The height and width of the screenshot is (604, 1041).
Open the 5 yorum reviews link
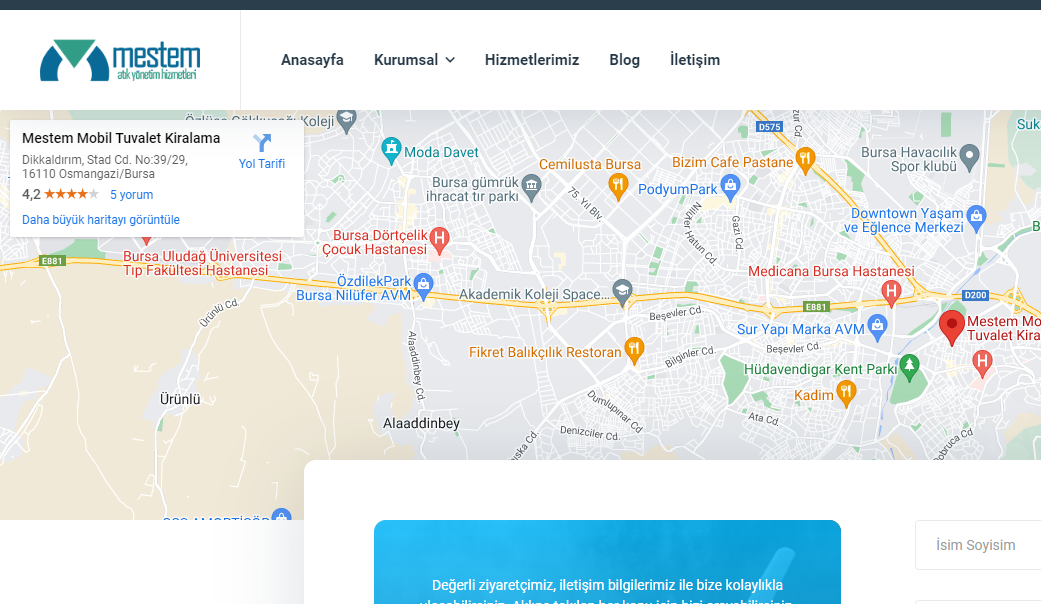tap(131, 194)
